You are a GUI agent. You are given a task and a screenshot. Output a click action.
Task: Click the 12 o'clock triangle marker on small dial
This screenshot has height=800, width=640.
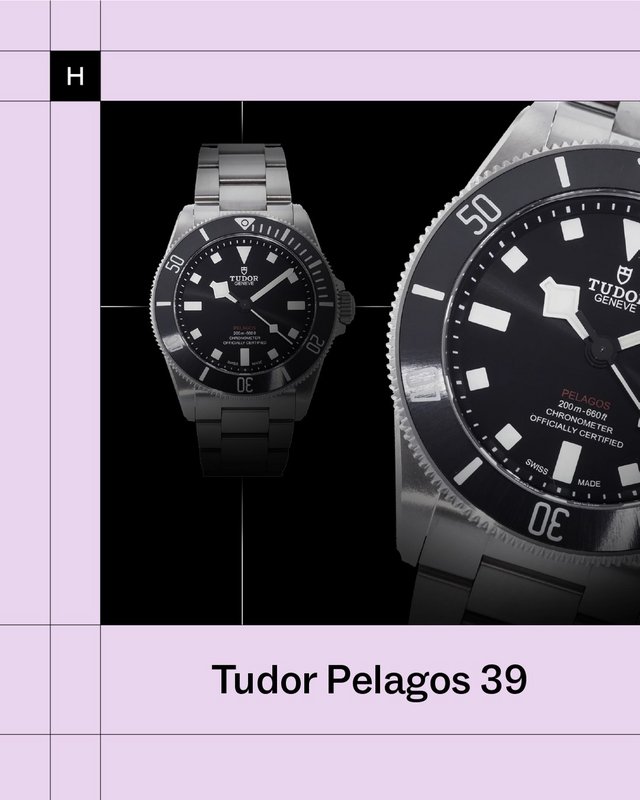(x=243, y=254)
